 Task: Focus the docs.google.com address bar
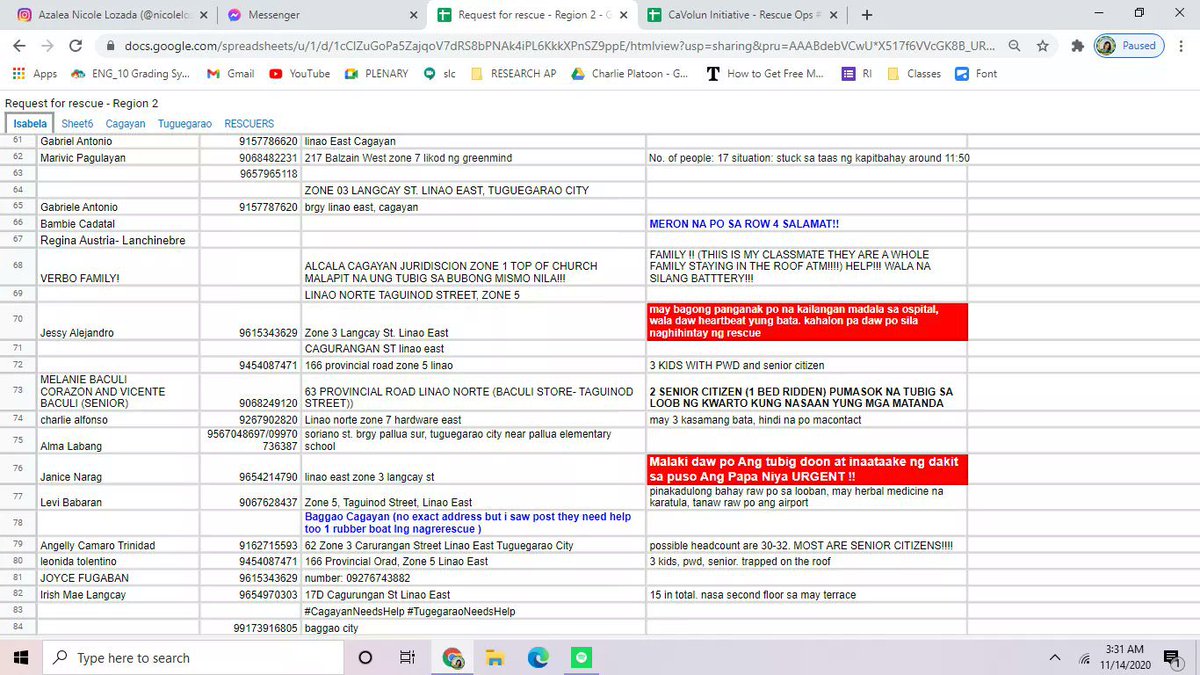pyautogui.click(x=560, y=46)
